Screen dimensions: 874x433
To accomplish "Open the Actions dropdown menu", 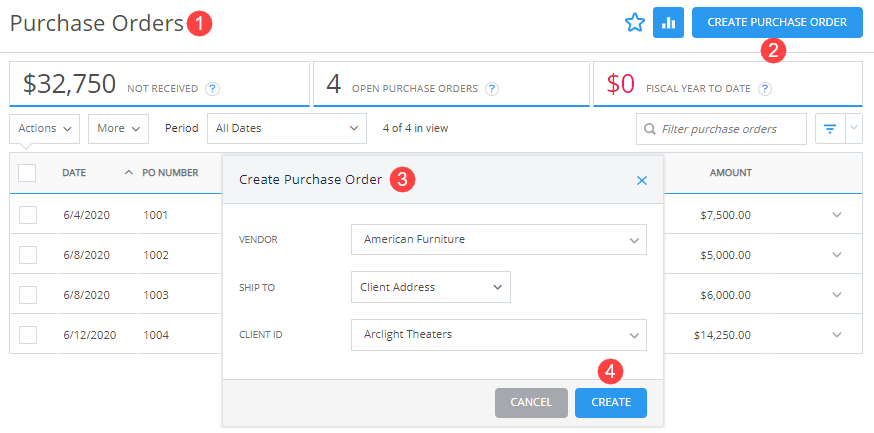I will tap(45, 129).
